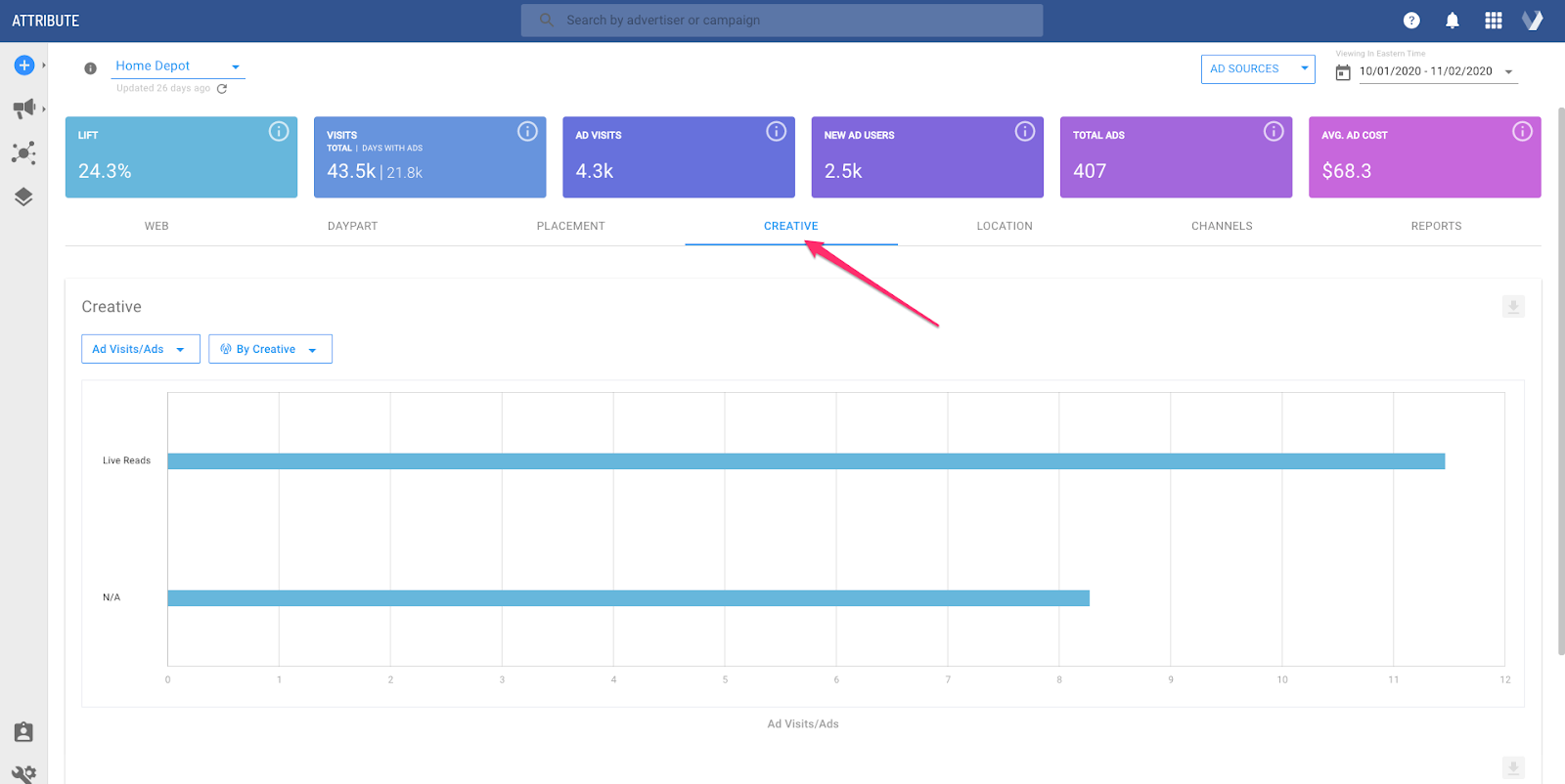Open the network nodes icon in sidebar
Image resolution: width=1565 pixels, height=784 pixels.
(24, 152)
